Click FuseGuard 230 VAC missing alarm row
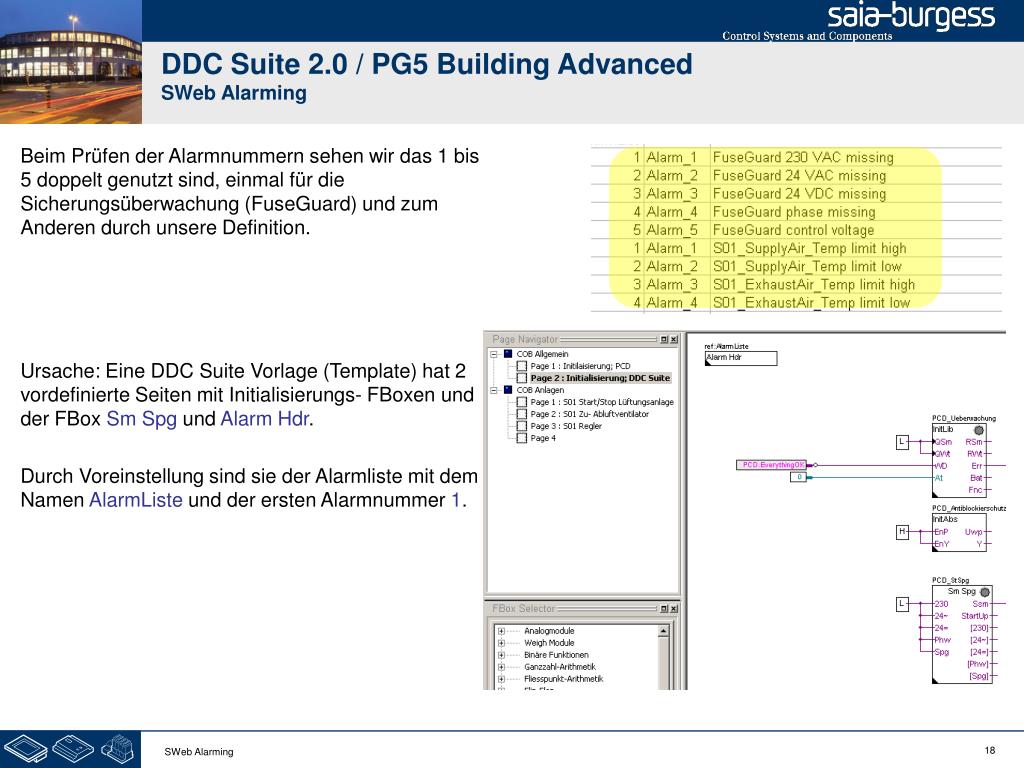This screenshot has width=1024, height=768. pos(796,157)
